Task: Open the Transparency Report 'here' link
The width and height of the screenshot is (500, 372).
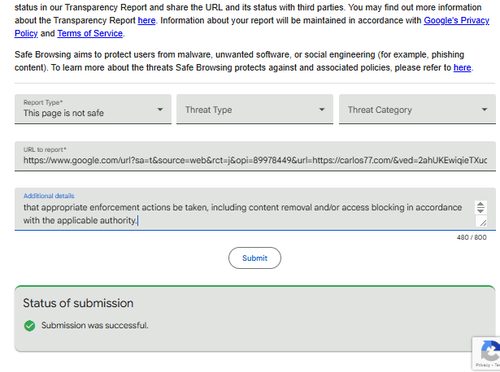Action: 147,20
